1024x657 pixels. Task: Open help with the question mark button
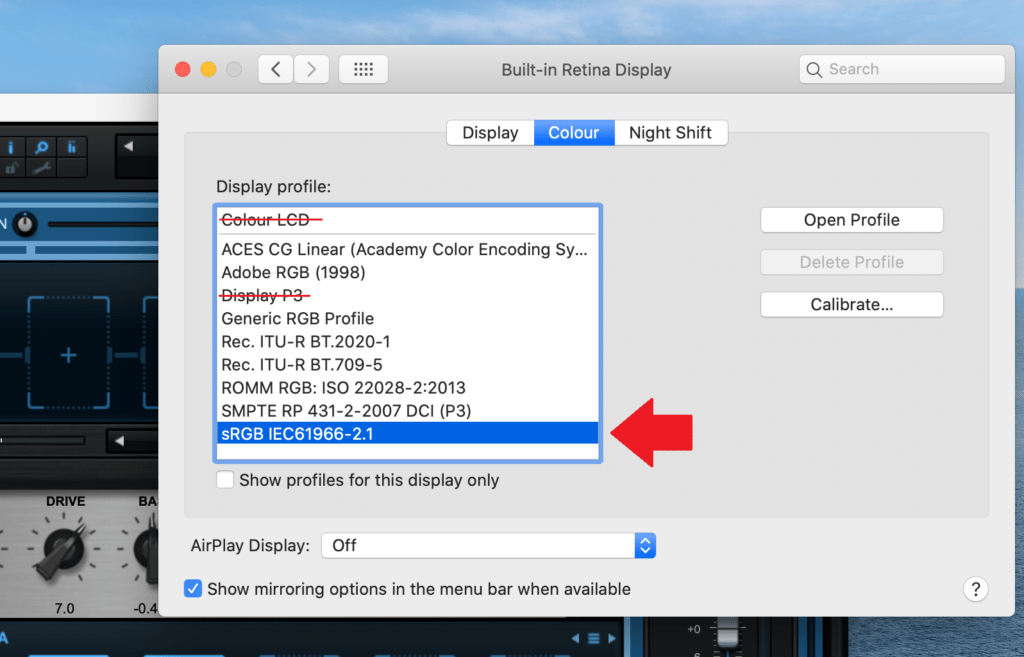click(x=976, y=589)
